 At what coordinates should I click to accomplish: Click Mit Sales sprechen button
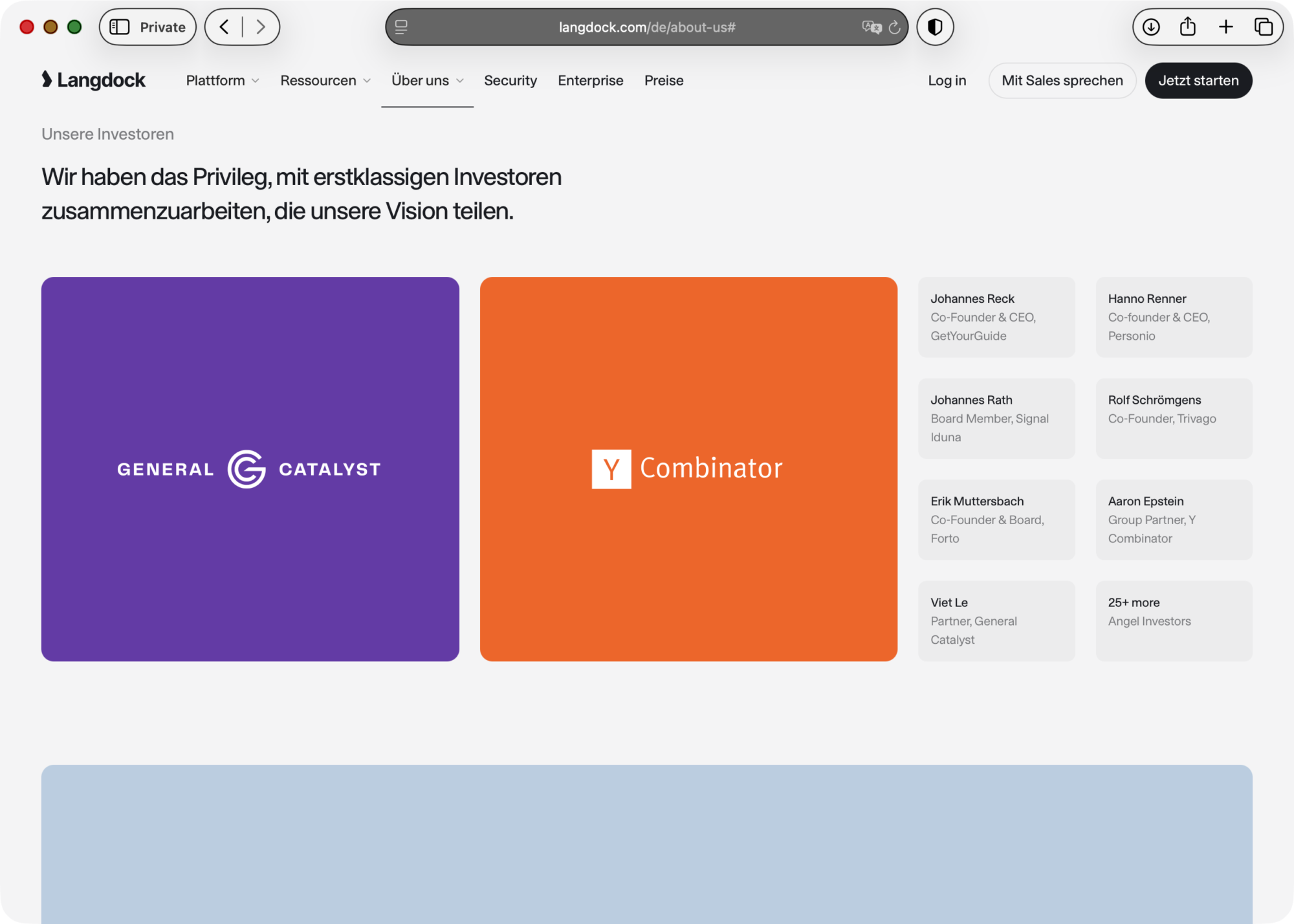(x=1062, y=80)
